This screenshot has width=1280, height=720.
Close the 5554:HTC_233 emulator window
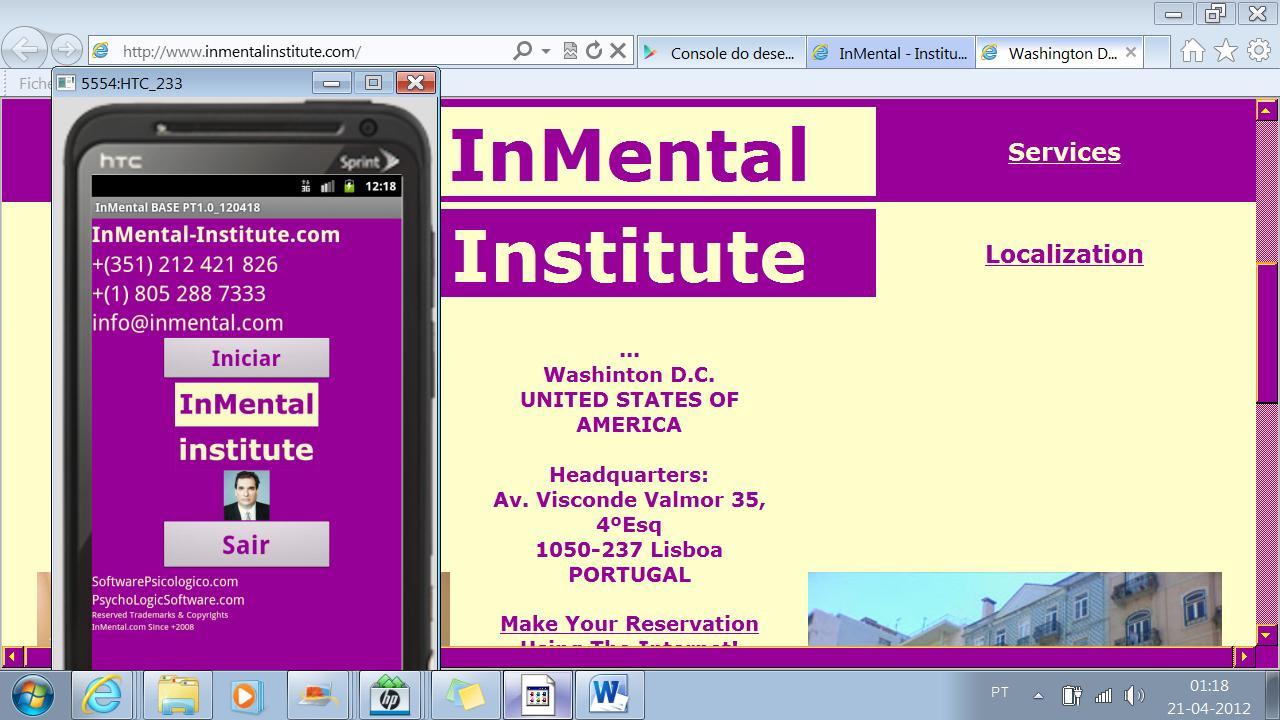[x=415, y=82]
